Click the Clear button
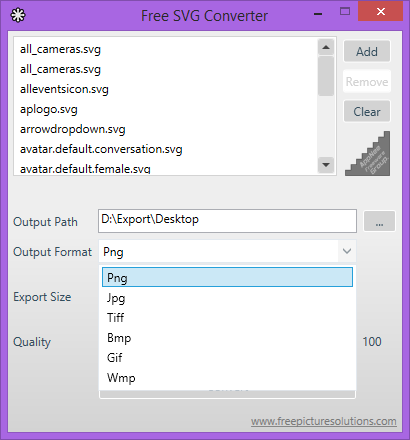The height and width of the screenshot is (440, 410). (x=367, y=111)
